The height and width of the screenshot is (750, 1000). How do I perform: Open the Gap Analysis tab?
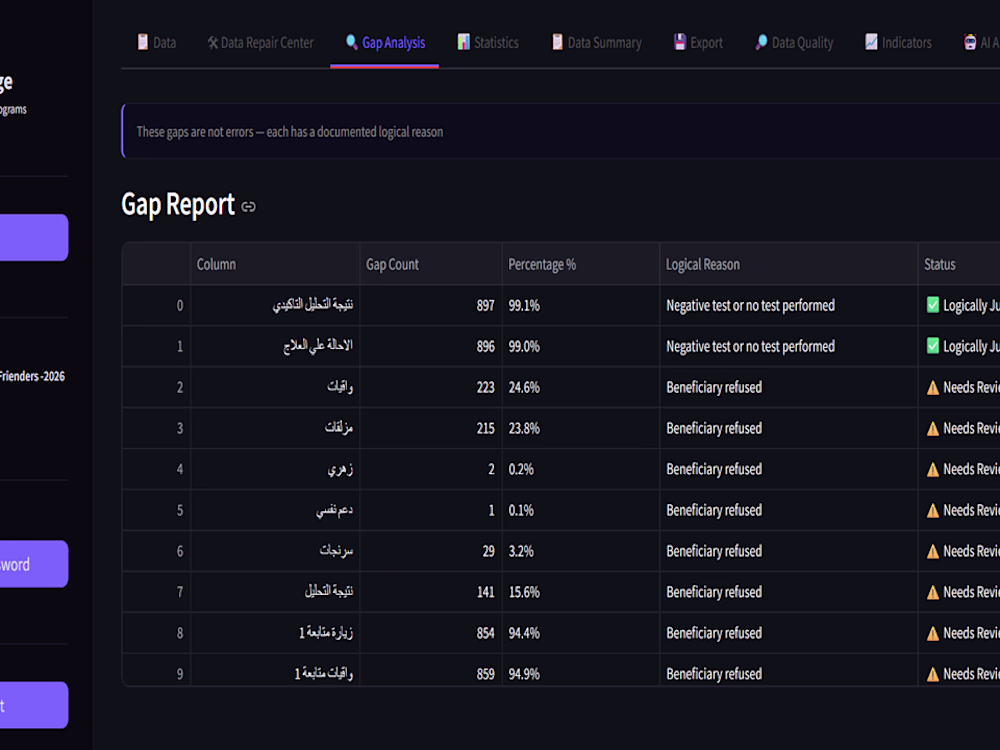[x=385, y=43]
